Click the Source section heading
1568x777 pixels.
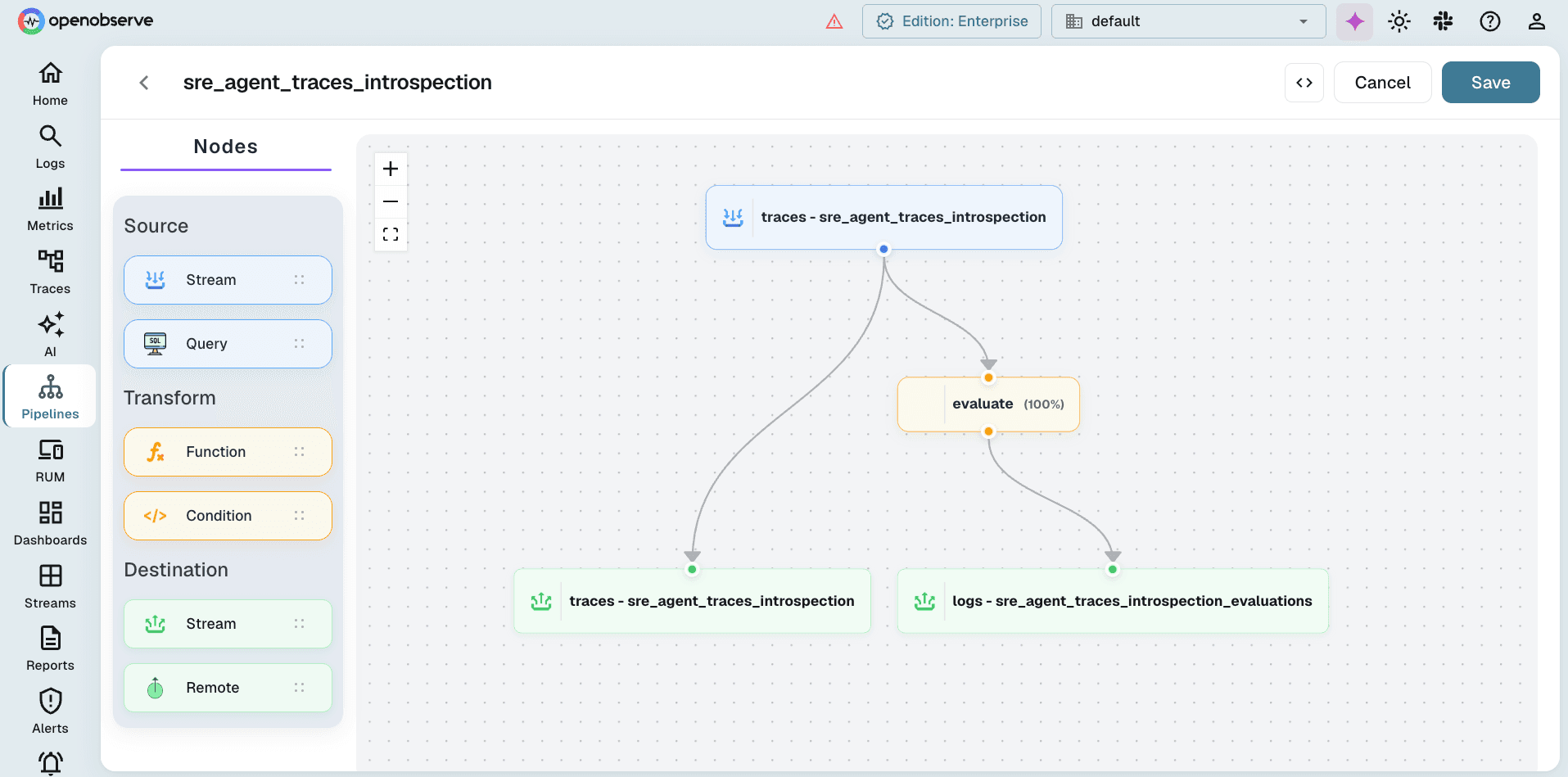click(x=156, y=226)
